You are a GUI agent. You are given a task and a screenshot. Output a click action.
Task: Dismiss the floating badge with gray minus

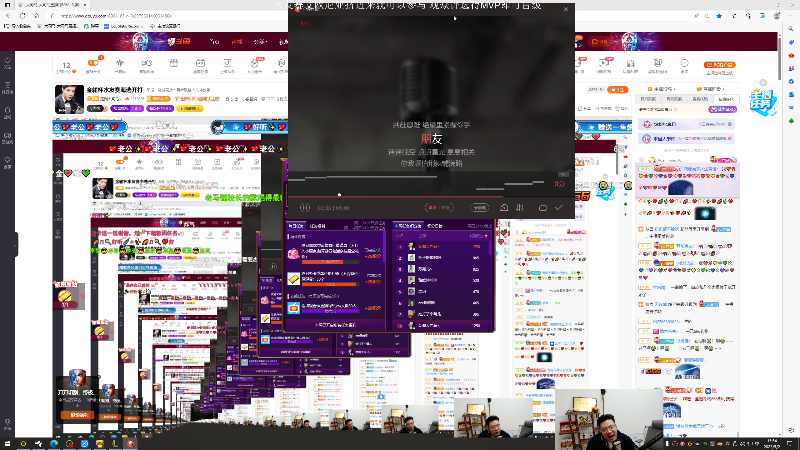[763, 83]
